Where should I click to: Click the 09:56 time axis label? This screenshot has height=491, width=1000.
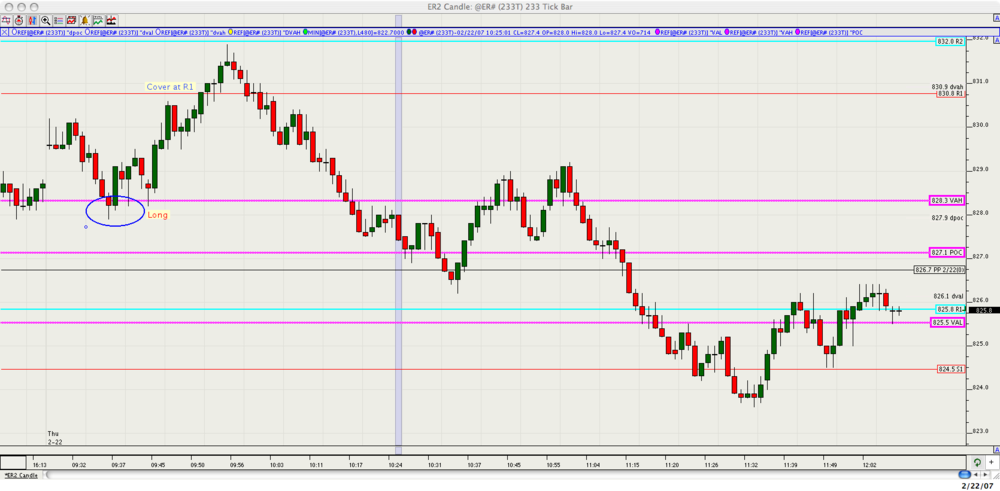click(237, 465)
